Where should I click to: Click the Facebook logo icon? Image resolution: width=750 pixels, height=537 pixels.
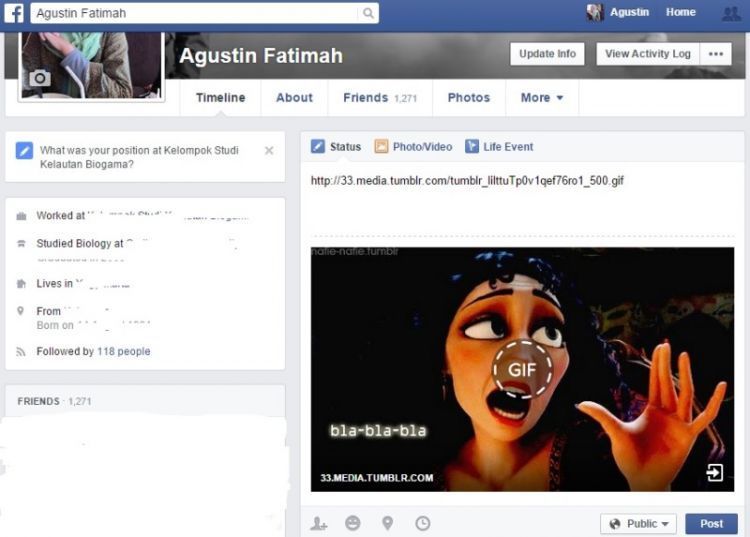pyautogui.click(x=14, y=12)
